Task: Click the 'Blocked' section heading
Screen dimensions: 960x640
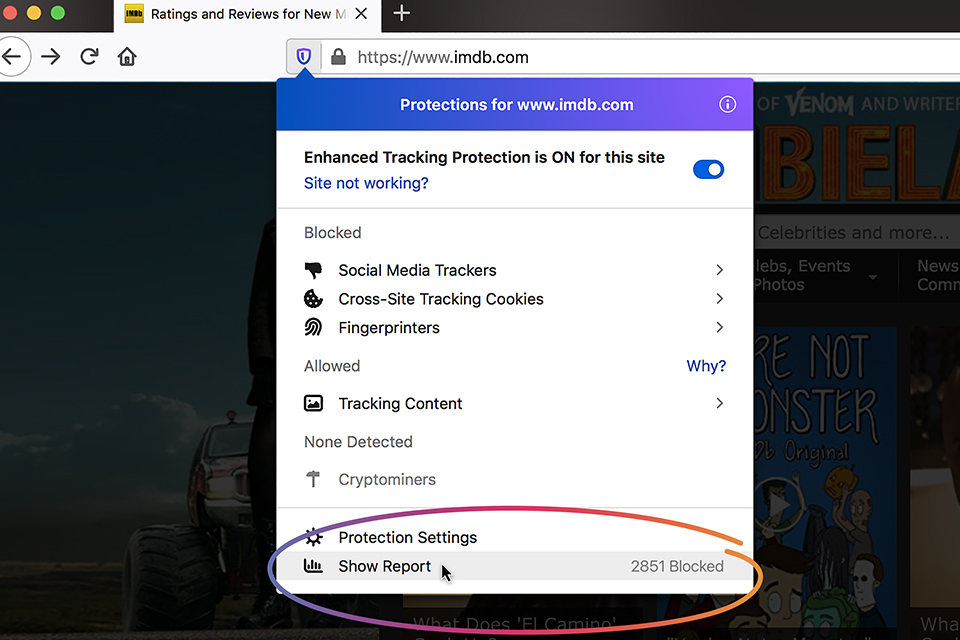Action: click(332, 233)
